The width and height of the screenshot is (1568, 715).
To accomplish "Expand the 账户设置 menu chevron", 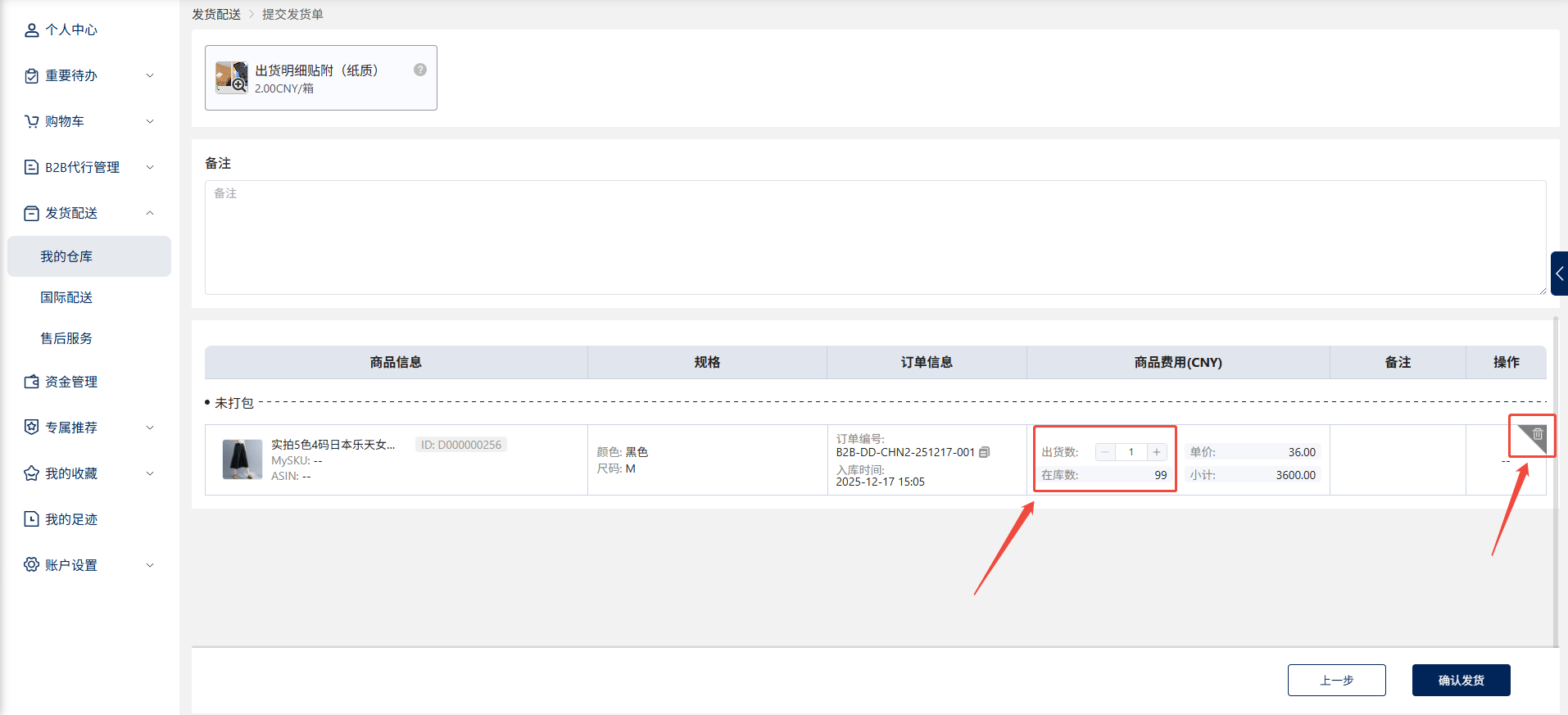I will [x=150, y=565].
